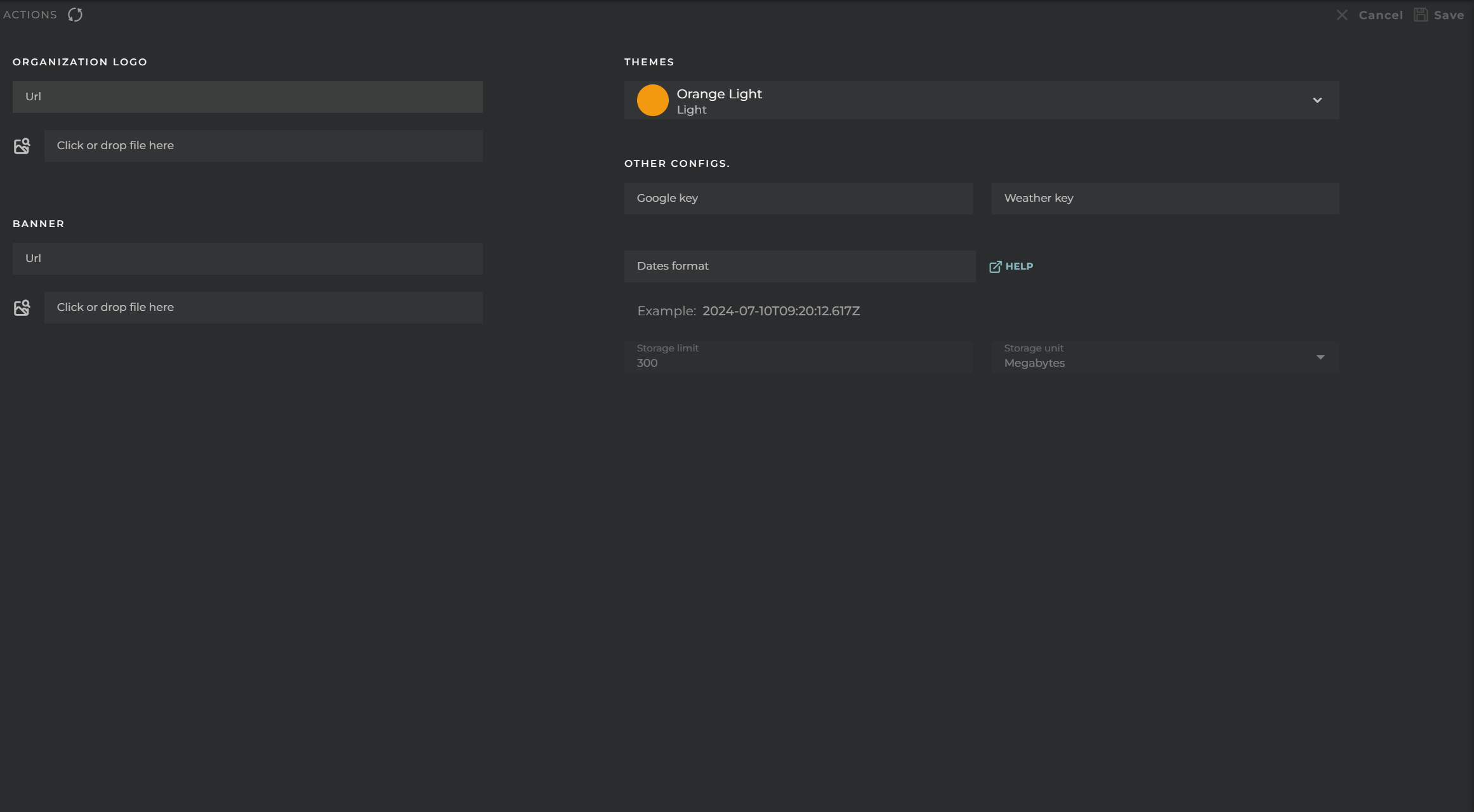Viewport: 1474px width, 812px height.
Task: Click the Google key input field
Action: [x=797, y=198]
